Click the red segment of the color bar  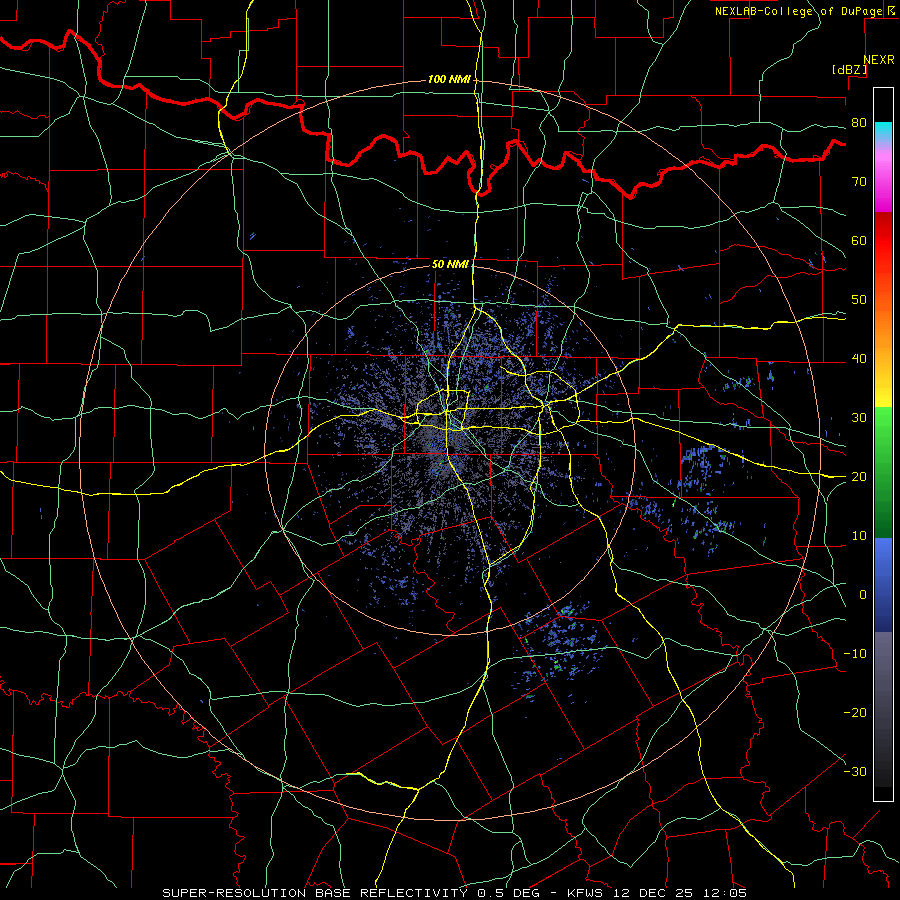click(883, 241)
